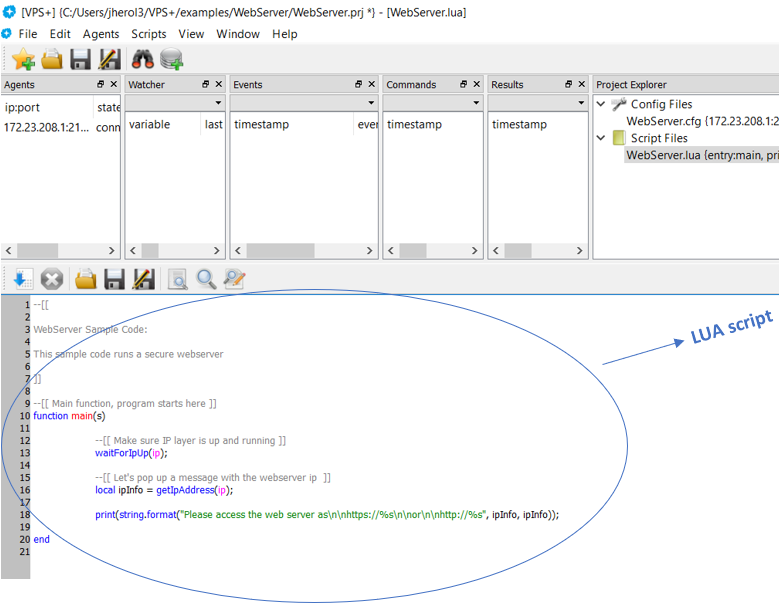Image resolution: width=779 pixels, height=613 pixels.
Task: Float the Events panel
Action: point(358,85)
